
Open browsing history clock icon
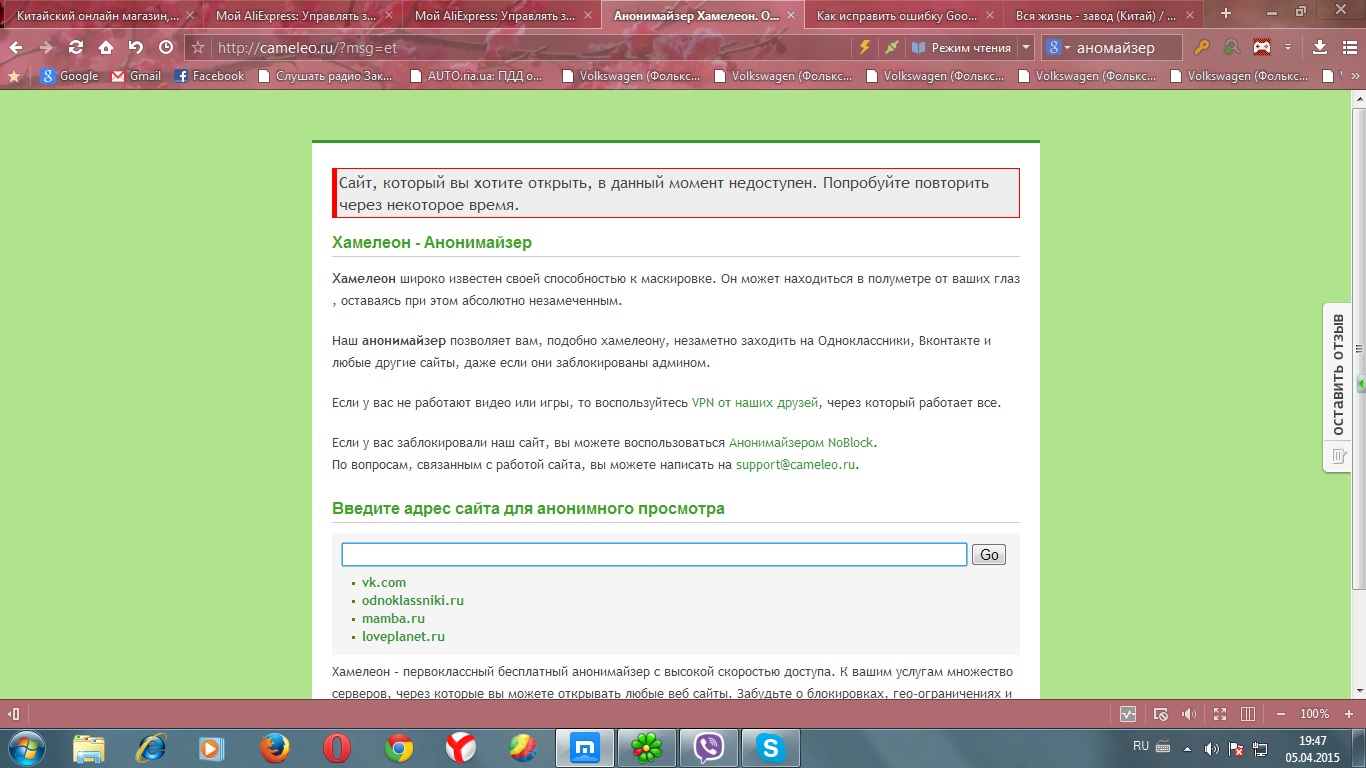[166, 47]
